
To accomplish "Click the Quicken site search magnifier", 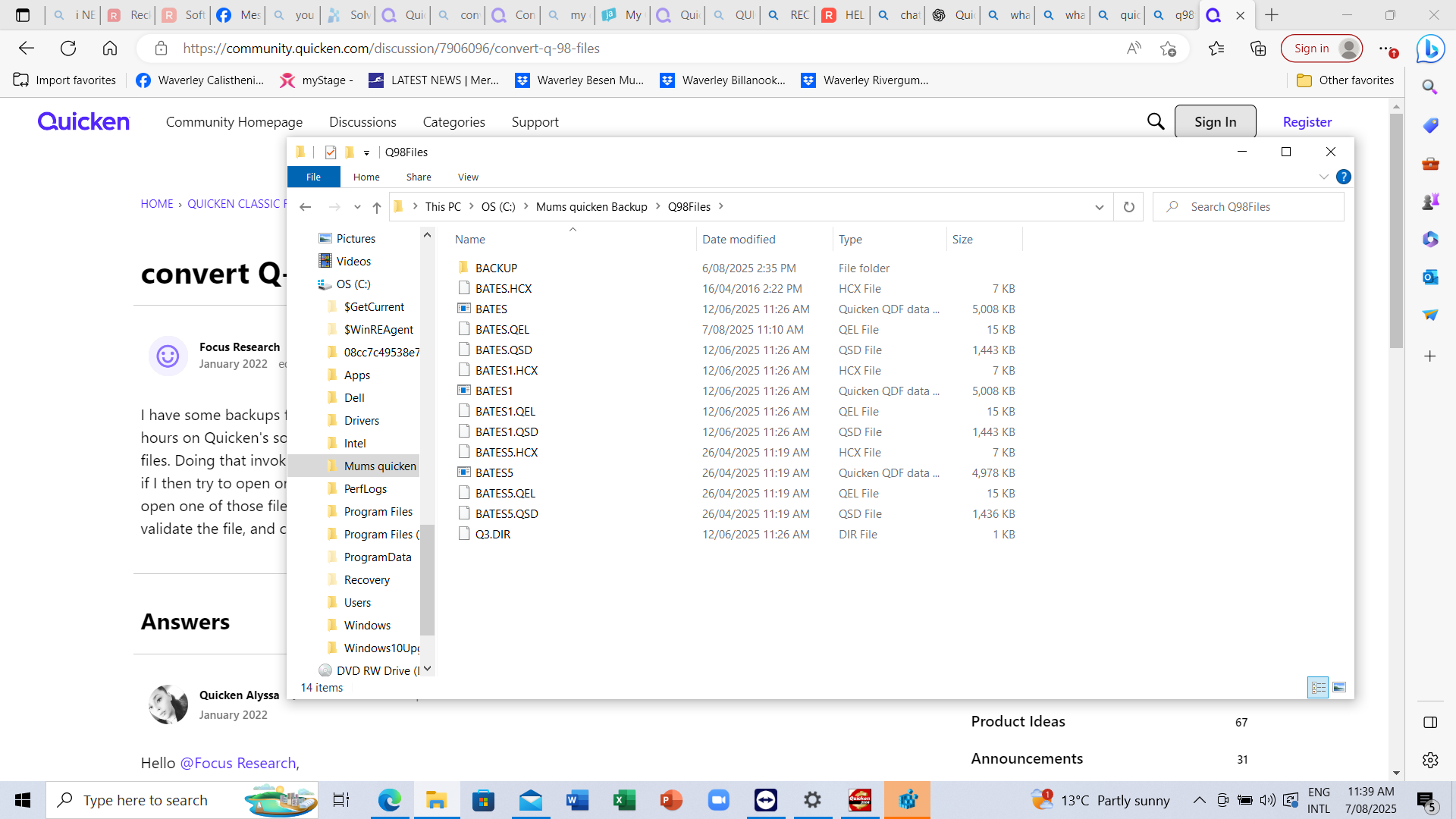I will [1156, 121].
